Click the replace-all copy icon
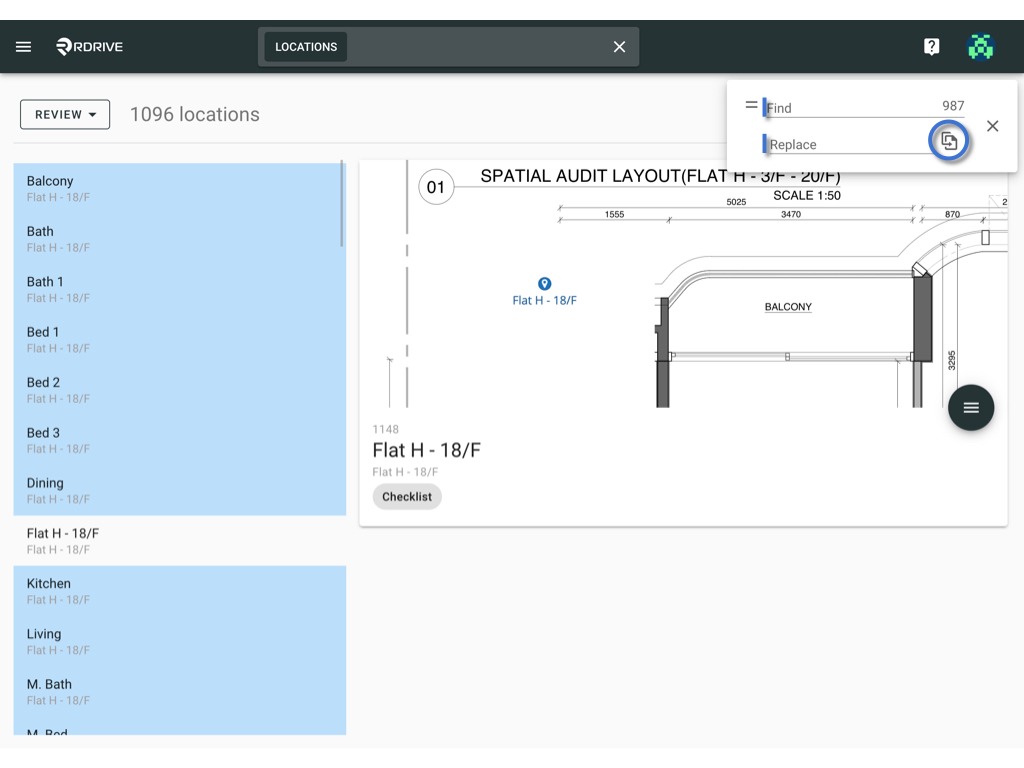1024x768 pixels. pos(948,140)
